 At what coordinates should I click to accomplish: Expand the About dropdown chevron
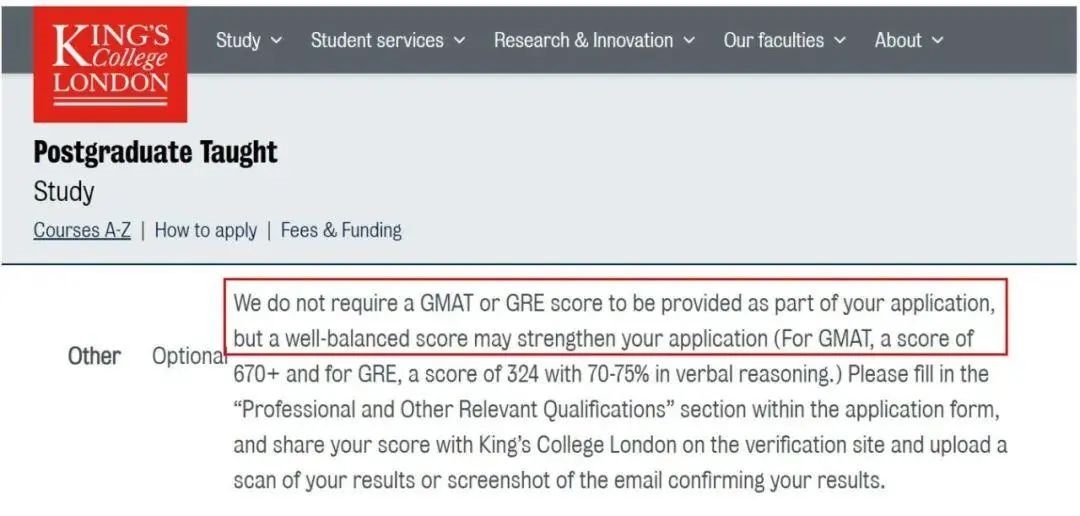click(x=937, y=41)
